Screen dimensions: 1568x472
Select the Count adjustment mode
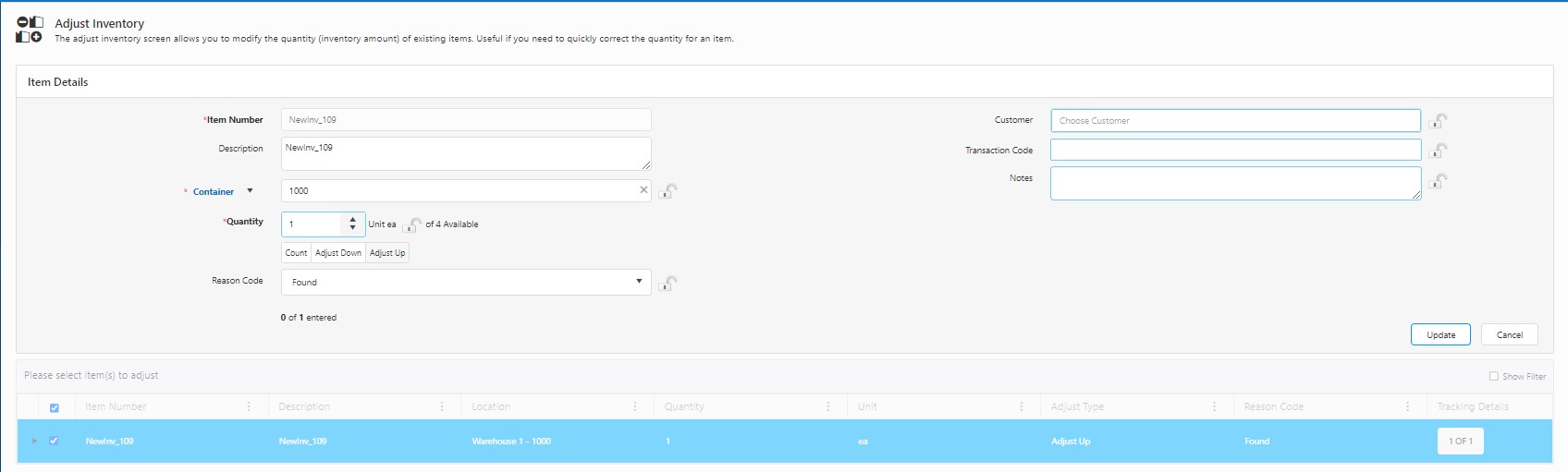coord(296,253)
